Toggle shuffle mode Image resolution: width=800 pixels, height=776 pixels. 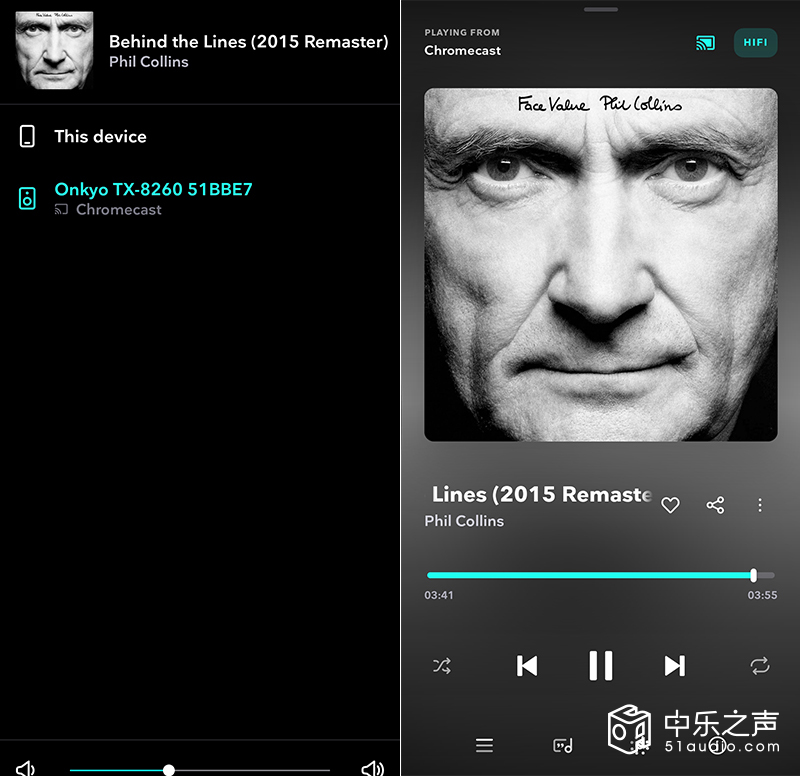coord(442,666)
